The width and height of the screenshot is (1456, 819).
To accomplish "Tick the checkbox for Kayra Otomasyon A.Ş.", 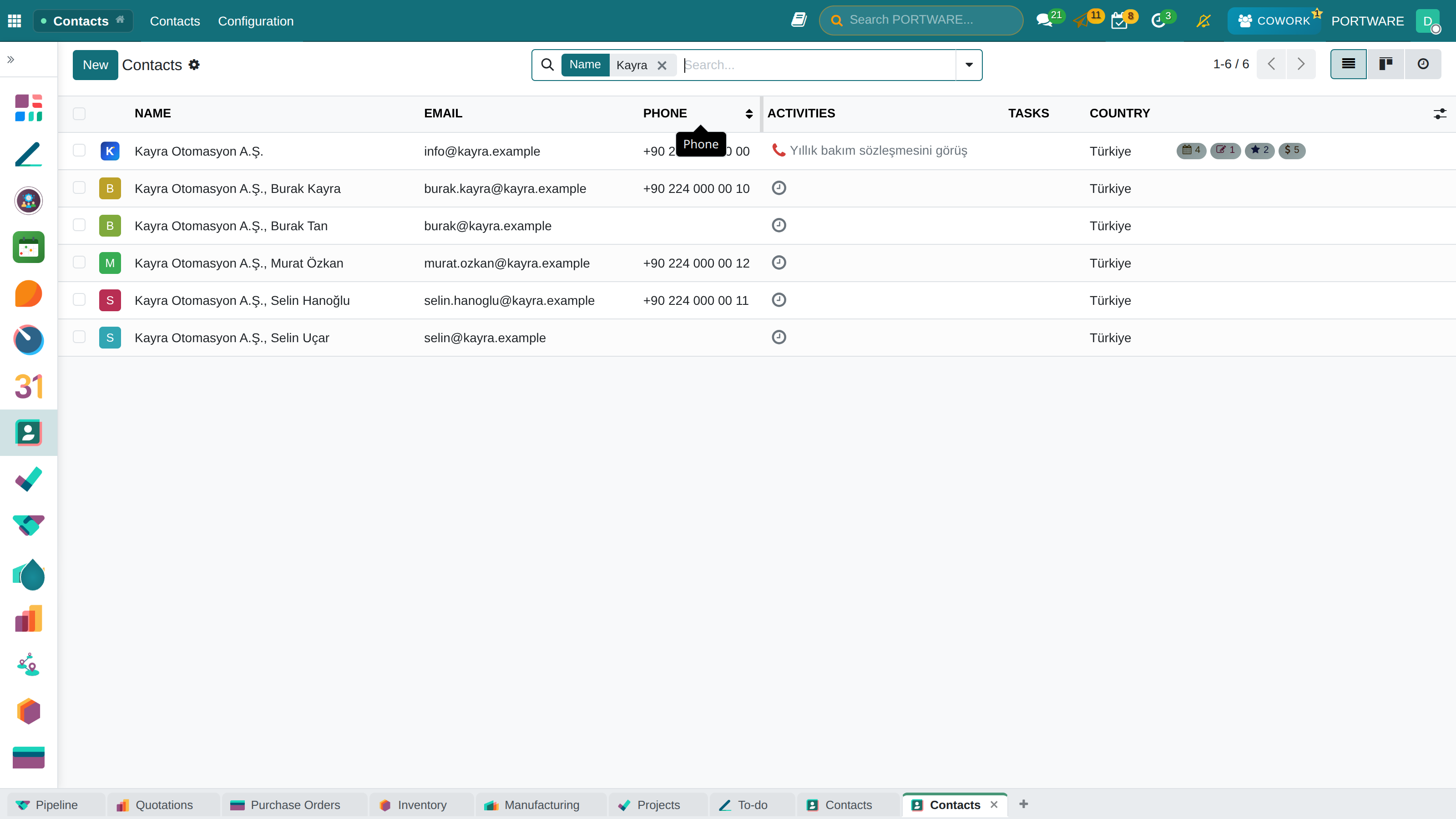I will (79, 150).
